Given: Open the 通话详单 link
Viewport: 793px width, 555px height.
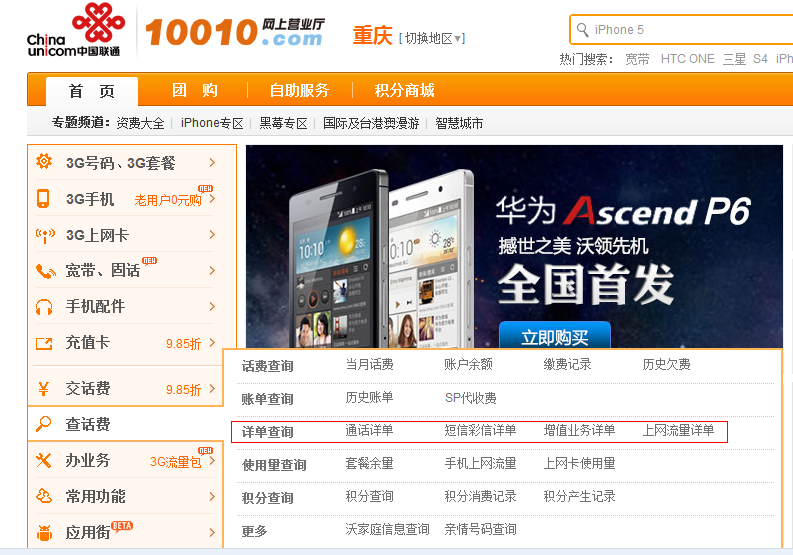Looking at the screenshot, I should pos(369,431).
